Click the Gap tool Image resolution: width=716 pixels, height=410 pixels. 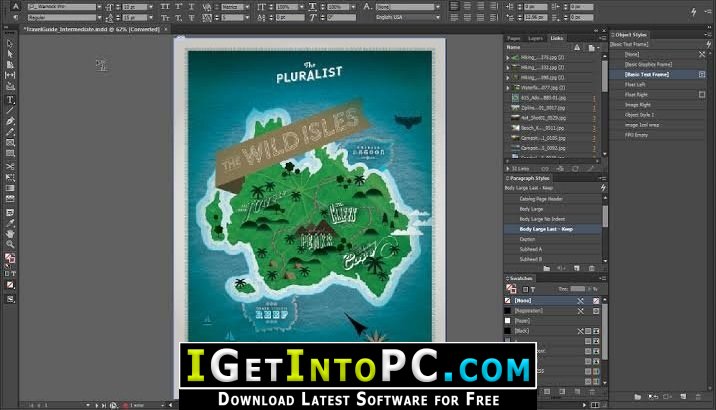pyautogui.click(x=10, y=75)
